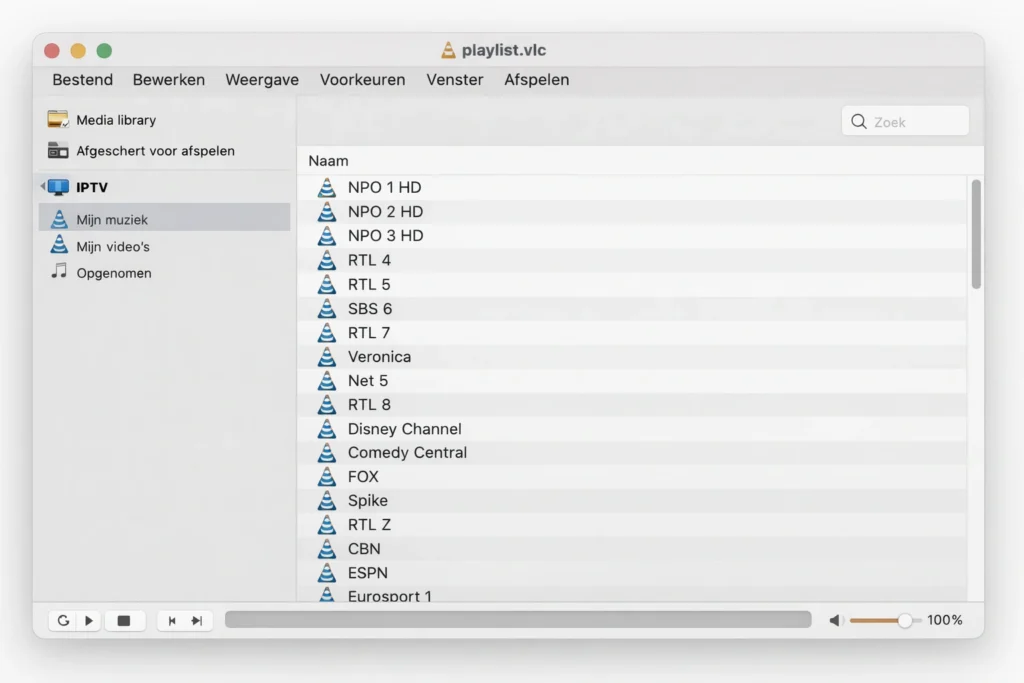Click the music note icon by Opgenomen
Screen dimensions: 1024x683
[59, 271]
